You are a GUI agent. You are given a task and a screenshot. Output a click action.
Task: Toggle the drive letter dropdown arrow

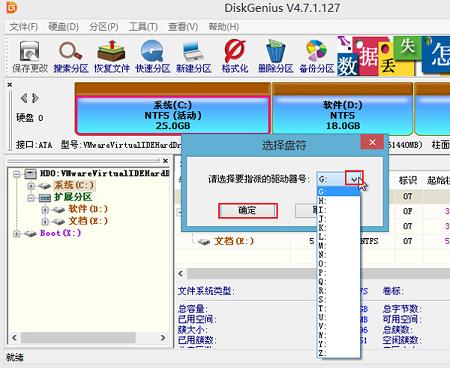[x=354, y=179]
